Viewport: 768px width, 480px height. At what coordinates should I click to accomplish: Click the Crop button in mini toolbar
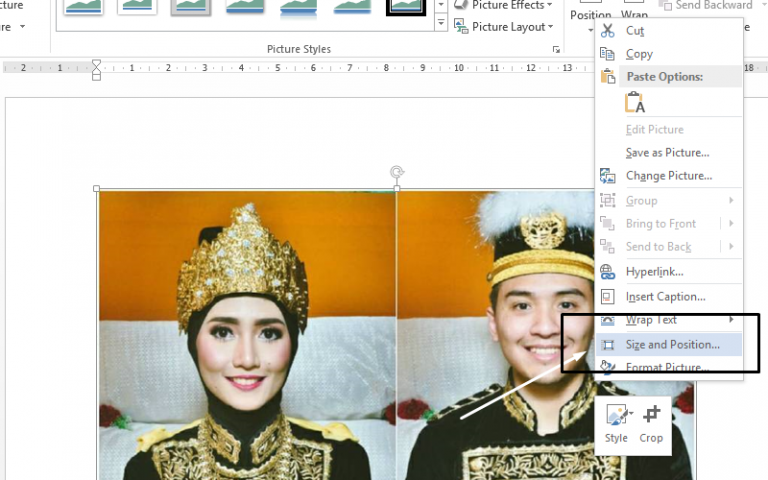[651, 424]
